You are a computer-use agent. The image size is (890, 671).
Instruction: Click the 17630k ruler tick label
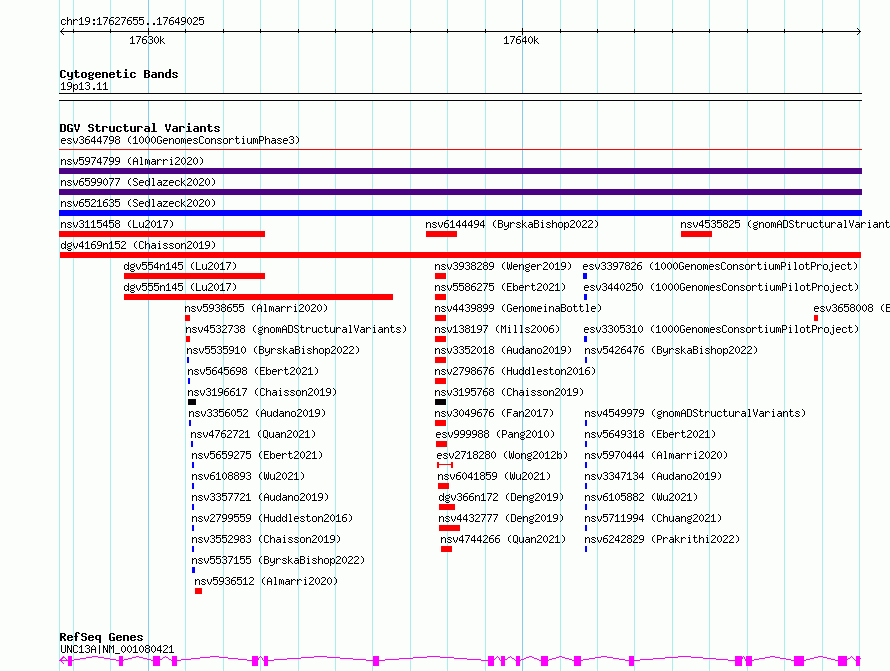pos(147,40)
